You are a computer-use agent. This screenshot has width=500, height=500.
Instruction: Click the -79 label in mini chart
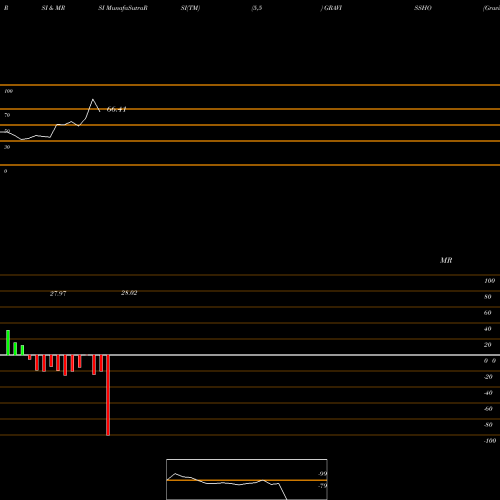pyautogui.click(x=322, y=486)
